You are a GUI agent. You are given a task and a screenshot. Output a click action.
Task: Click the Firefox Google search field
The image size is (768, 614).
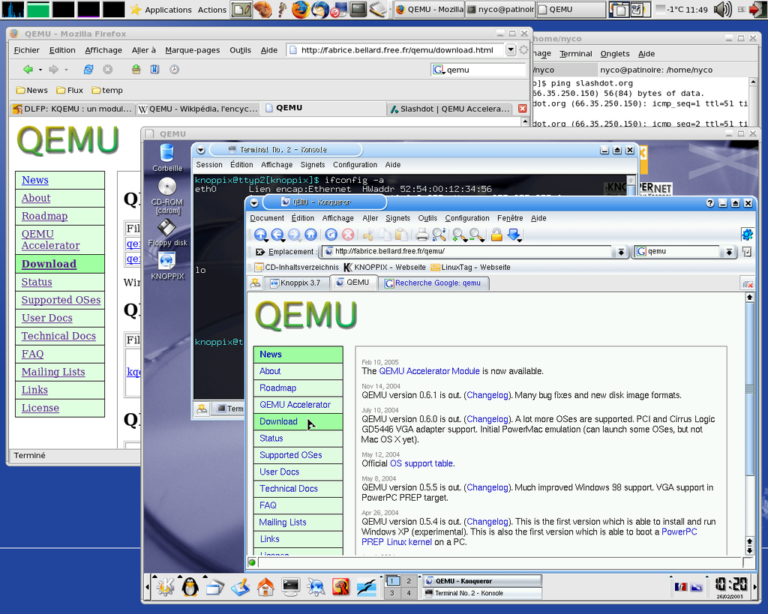tap(478, 70)
